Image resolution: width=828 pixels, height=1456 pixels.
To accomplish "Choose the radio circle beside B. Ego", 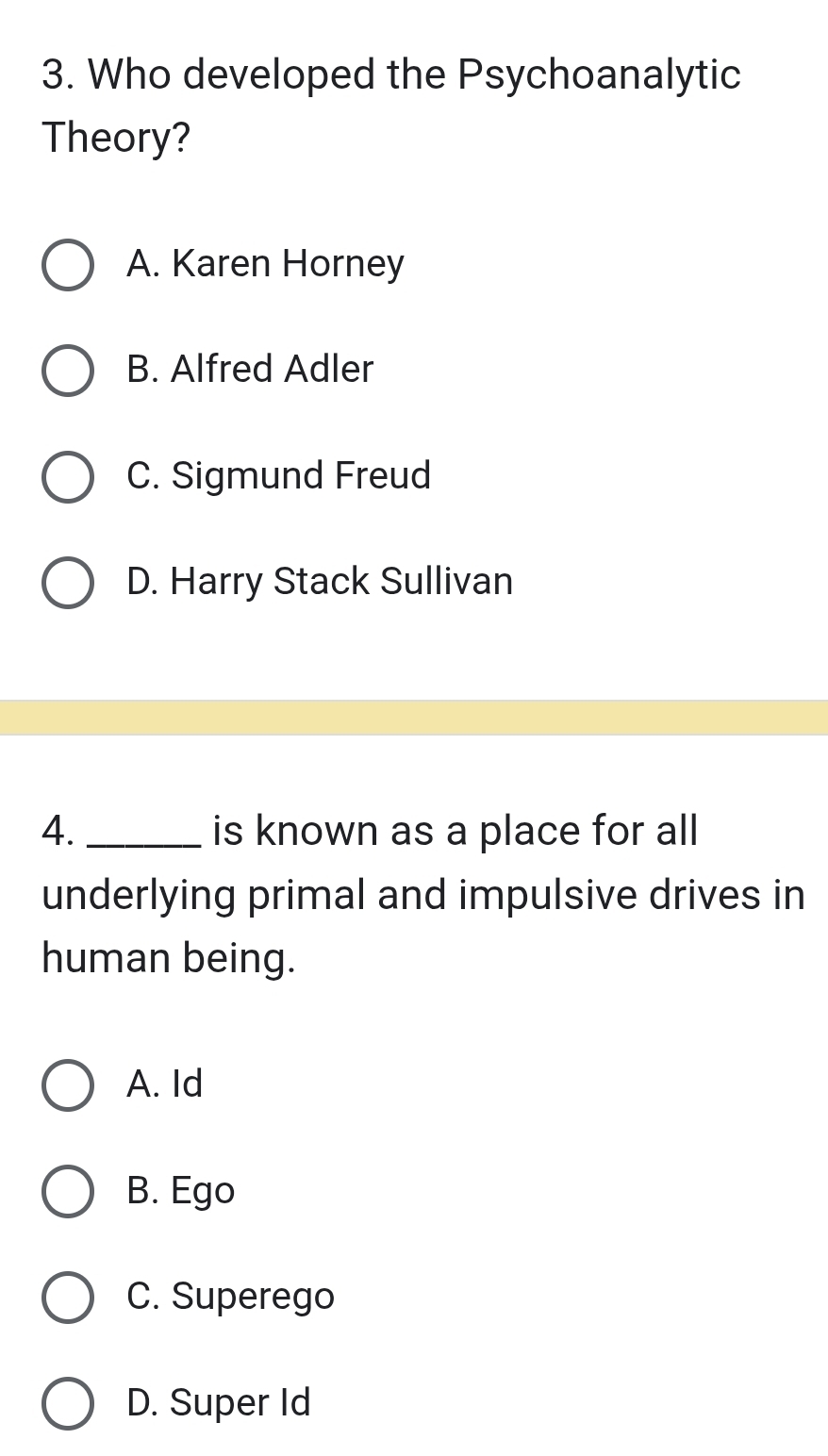I will click(x=68, y=1192).
